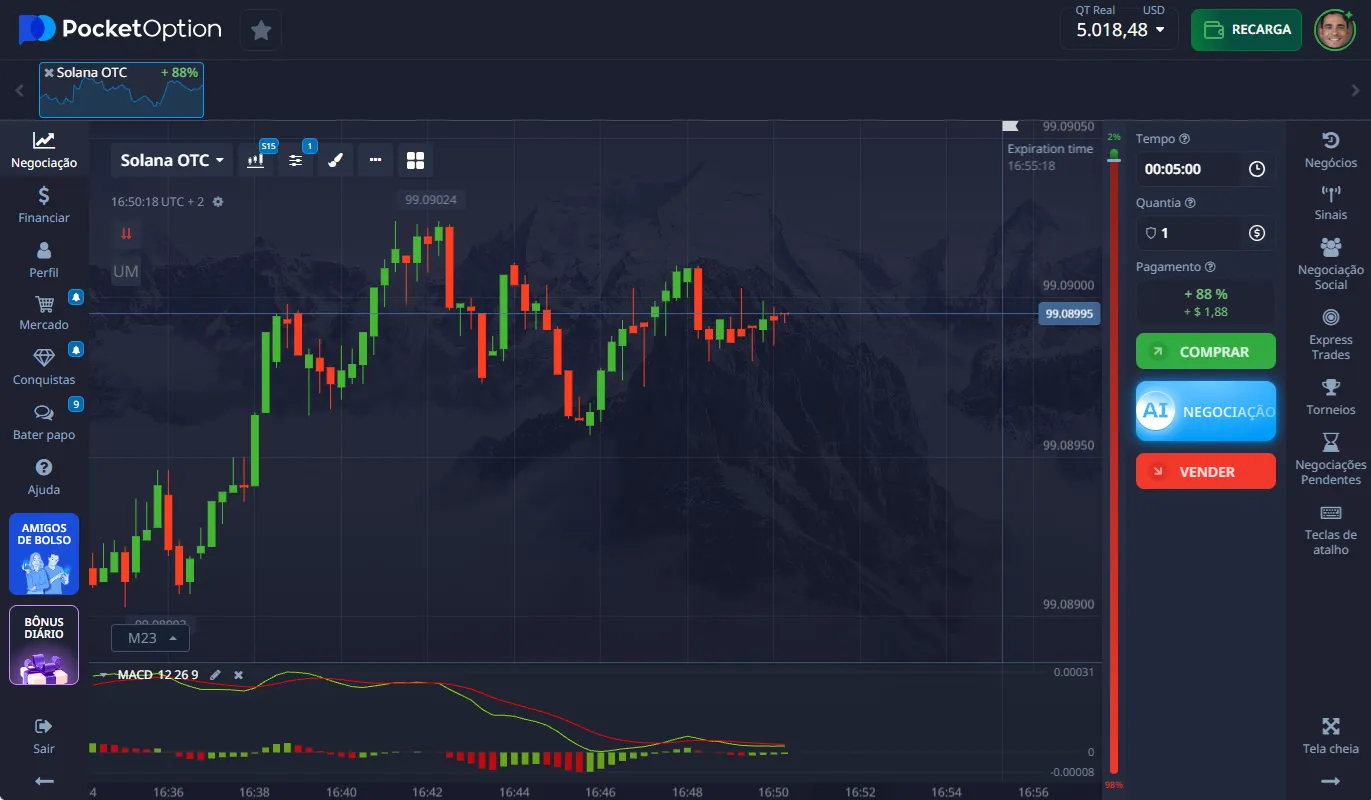This screenshot has height=800, width=1371.
Task: Expand the M23 timeframe selector
Action: click(x=150, y=637)
